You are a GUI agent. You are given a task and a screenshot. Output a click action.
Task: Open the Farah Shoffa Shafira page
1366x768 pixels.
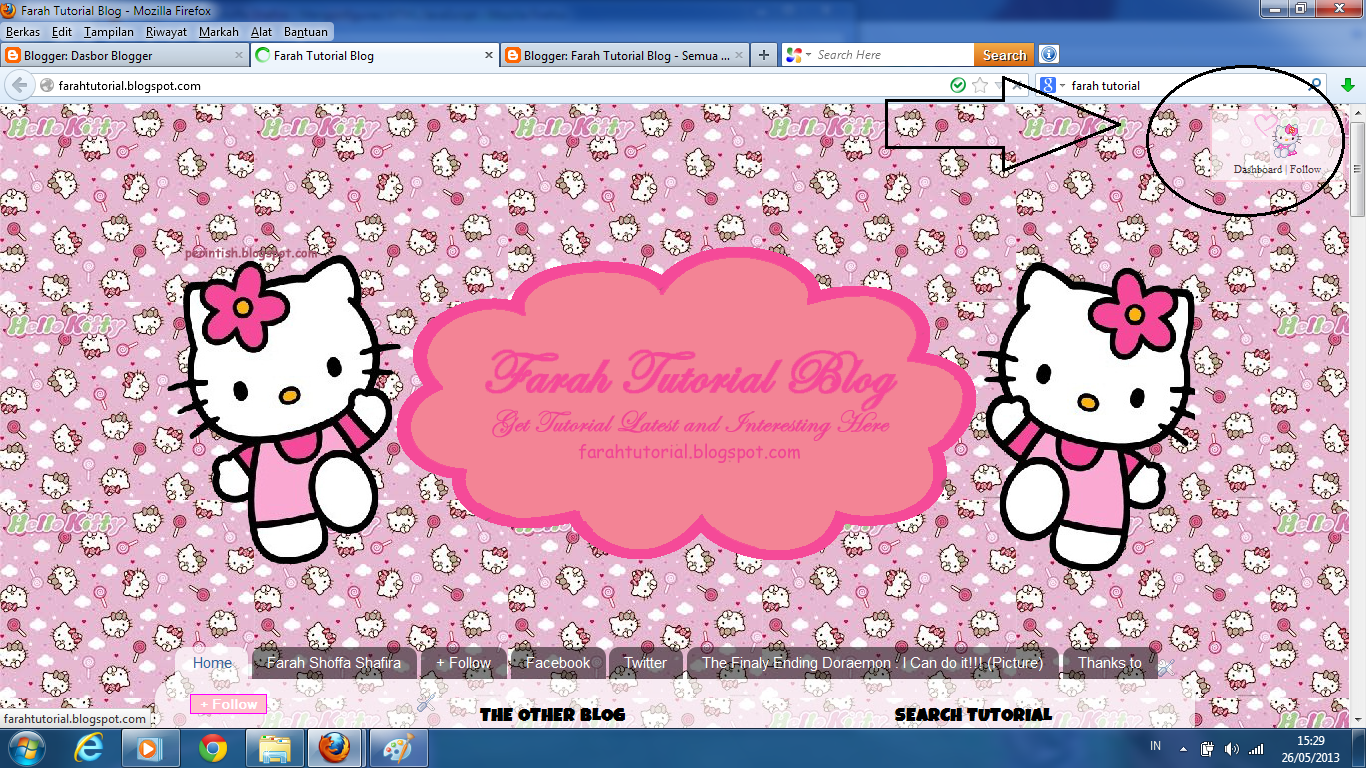tap(334, 663)
